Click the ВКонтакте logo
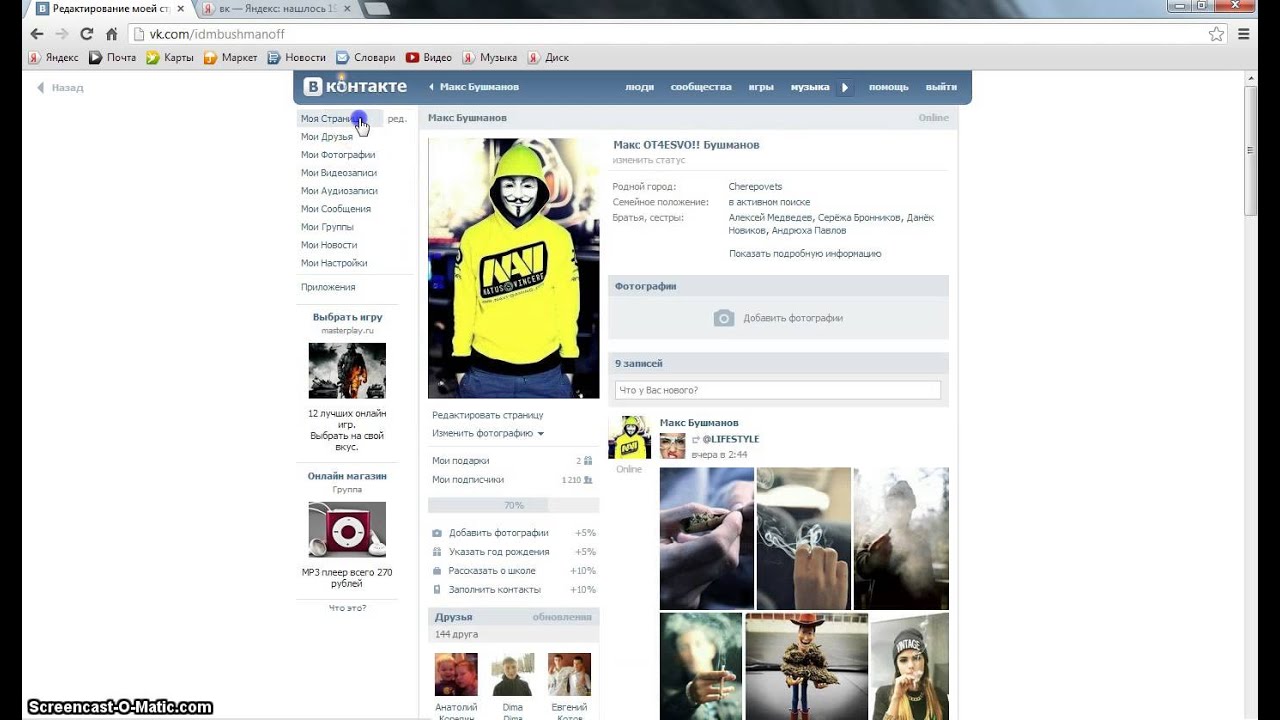1280x720 pixels. (x=355, y=86)
